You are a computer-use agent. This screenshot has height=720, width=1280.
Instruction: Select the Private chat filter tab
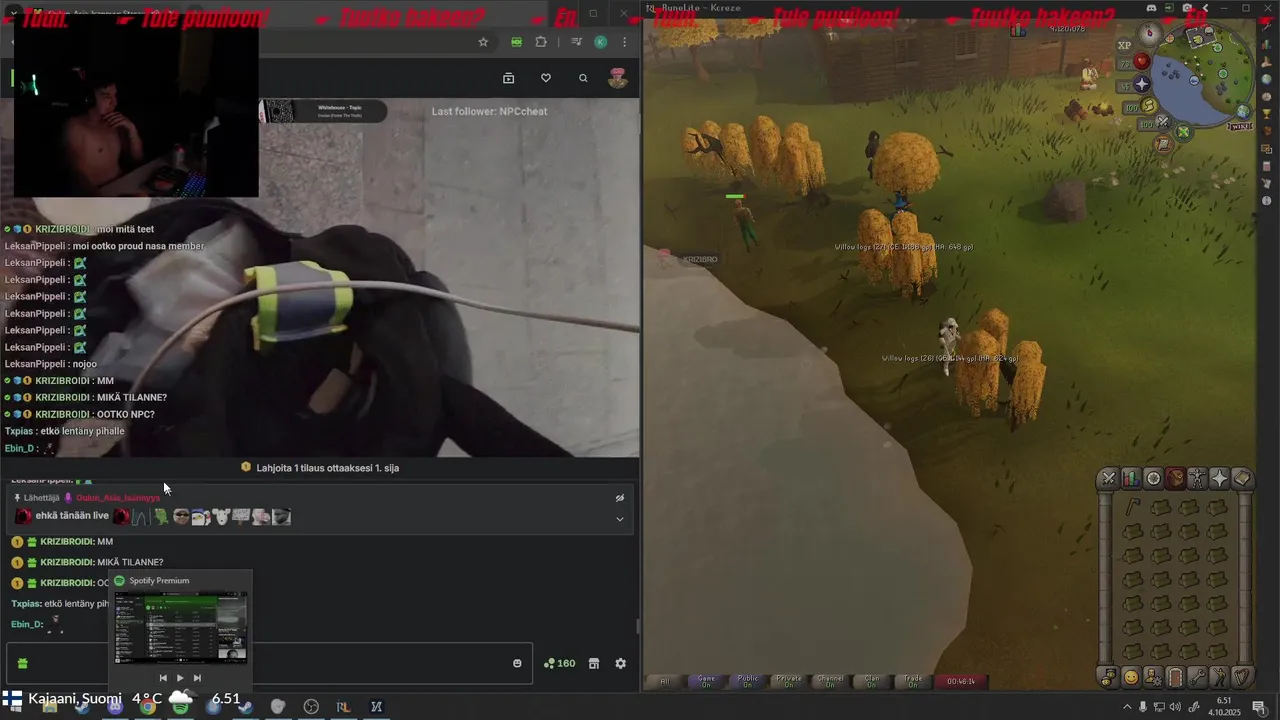789,681
